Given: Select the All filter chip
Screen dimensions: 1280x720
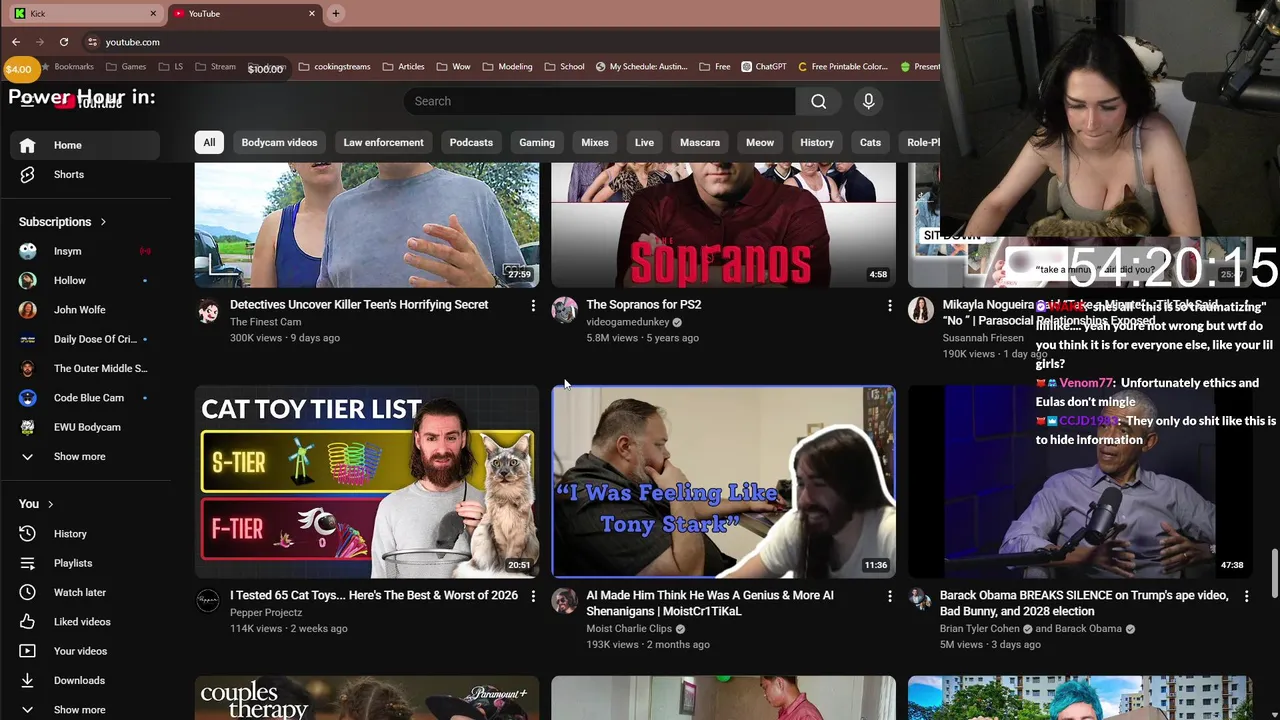Looking at the screenshot, I should click(209, 142).
